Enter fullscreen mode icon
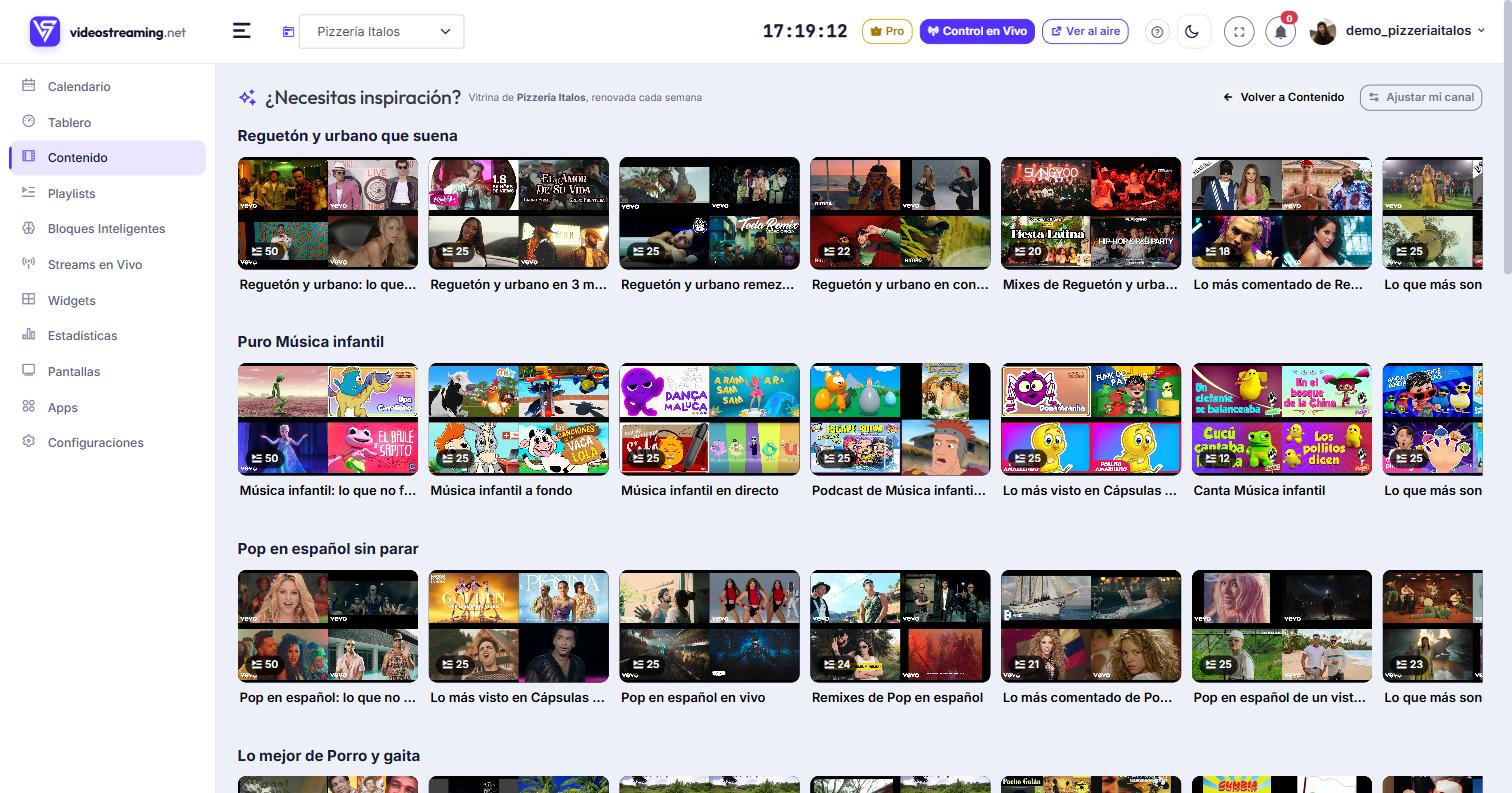 [x=1239, y=32]
